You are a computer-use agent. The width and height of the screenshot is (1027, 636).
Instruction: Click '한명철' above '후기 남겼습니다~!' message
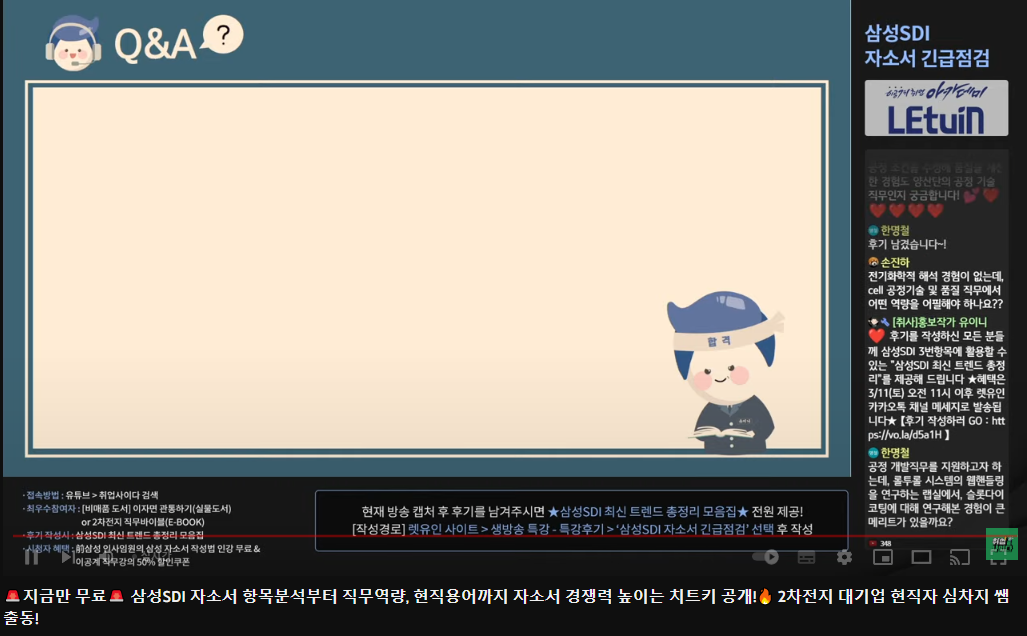click(895, 230)
